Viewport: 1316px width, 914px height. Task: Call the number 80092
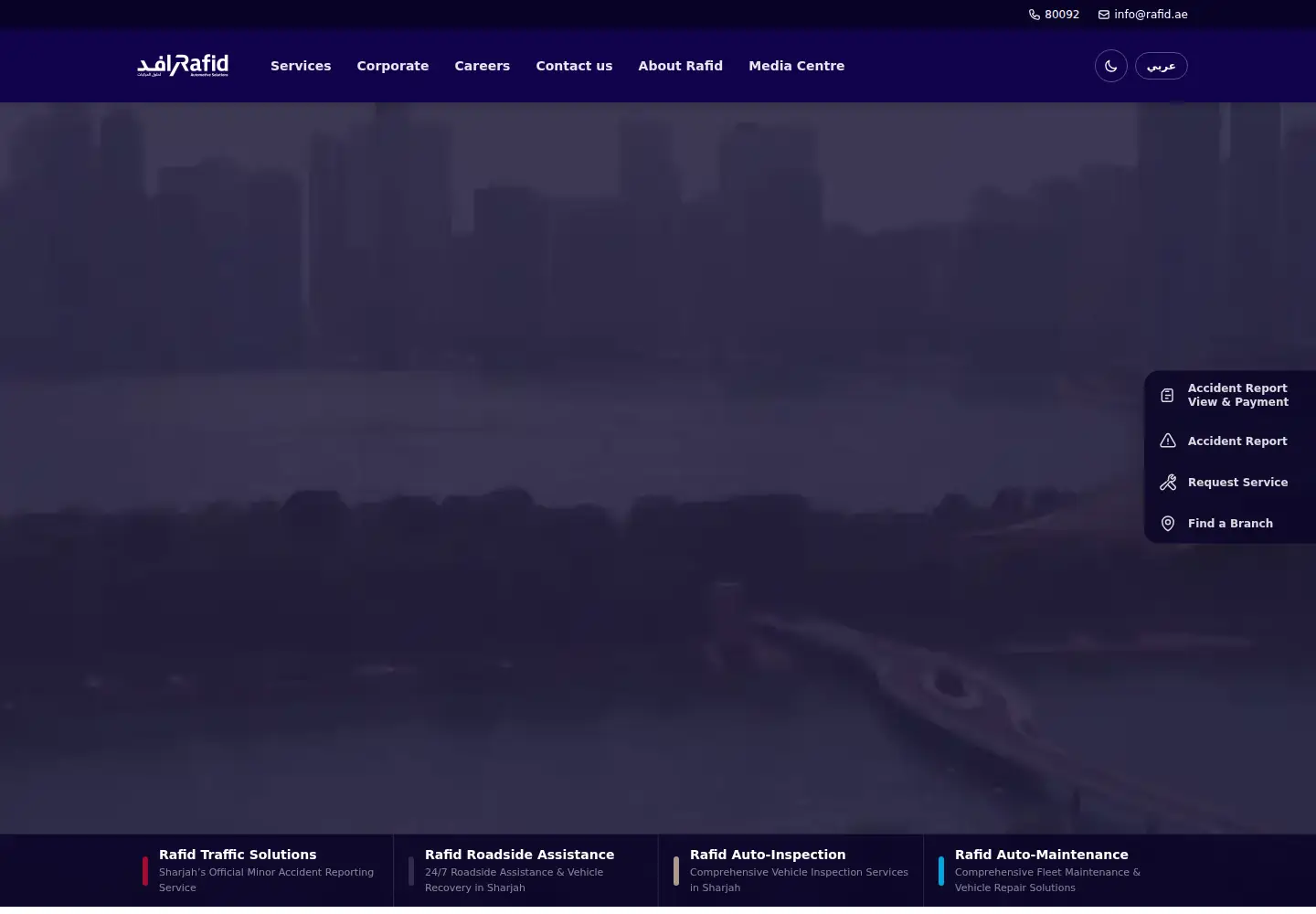click(x=1062, y=15)
